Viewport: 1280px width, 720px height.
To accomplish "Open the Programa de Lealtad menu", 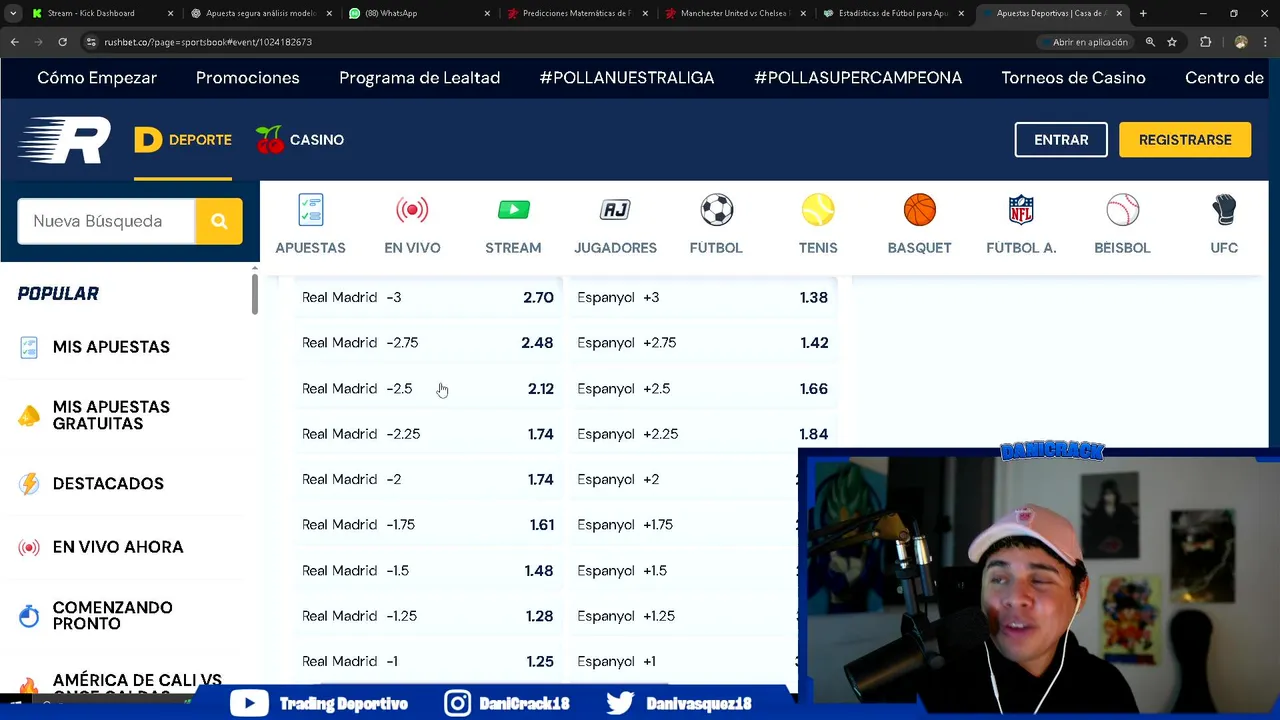I will 420,78.
